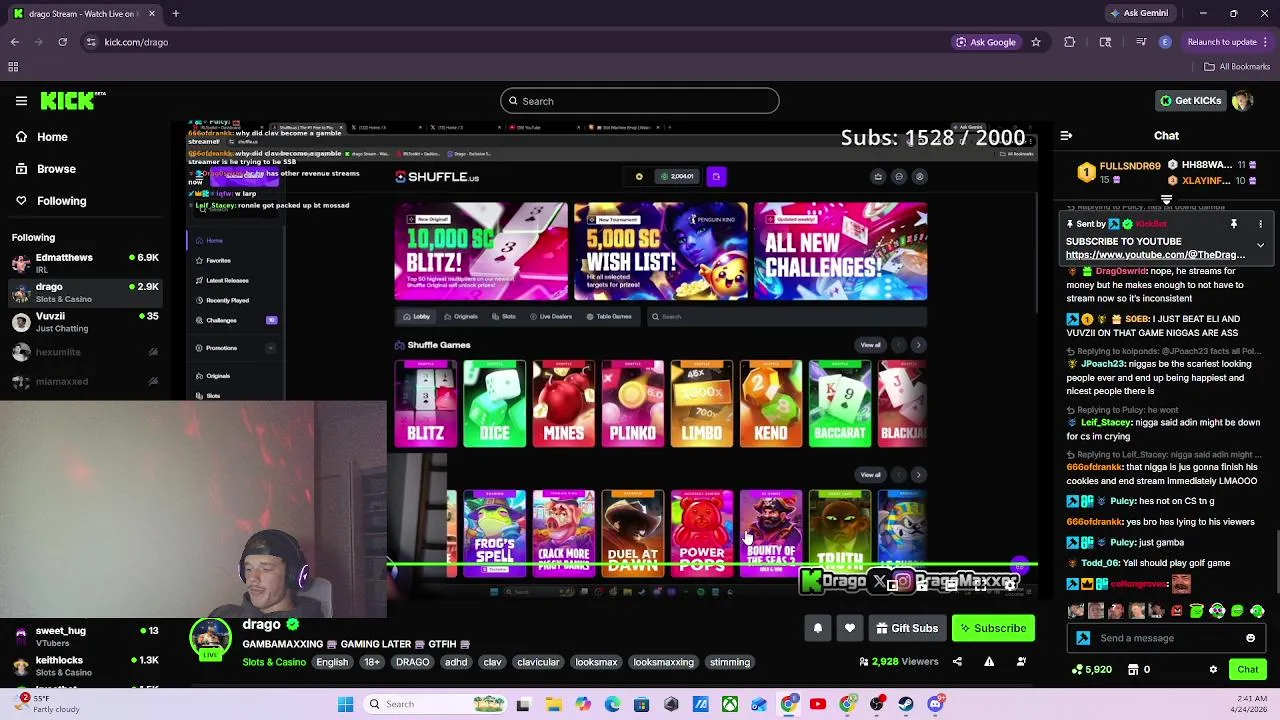Open the browser extensions puzzle icon
The width and height of the screenshot is (1280, 720).
click(x=1070, y=42)
